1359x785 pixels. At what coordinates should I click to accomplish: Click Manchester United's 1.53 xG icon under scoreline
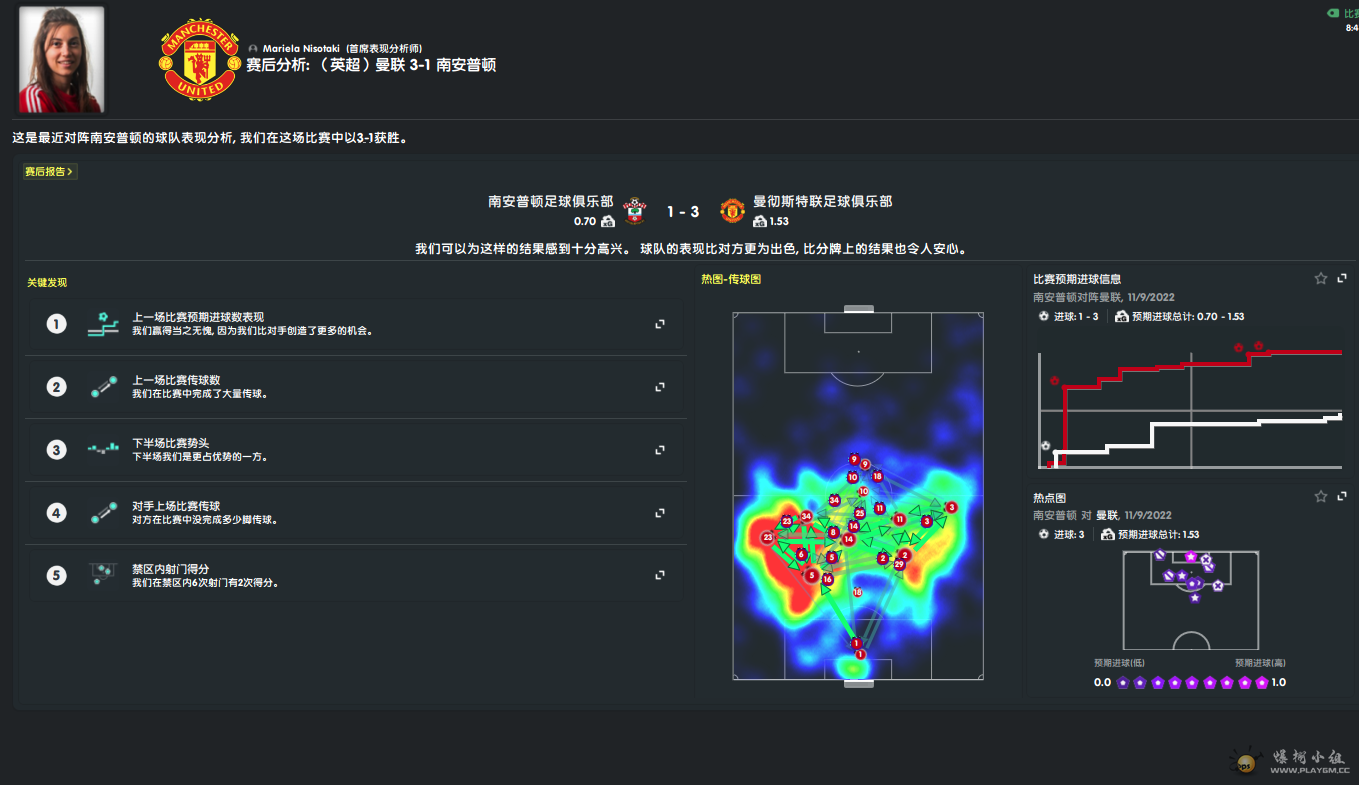tap(760, 222)
